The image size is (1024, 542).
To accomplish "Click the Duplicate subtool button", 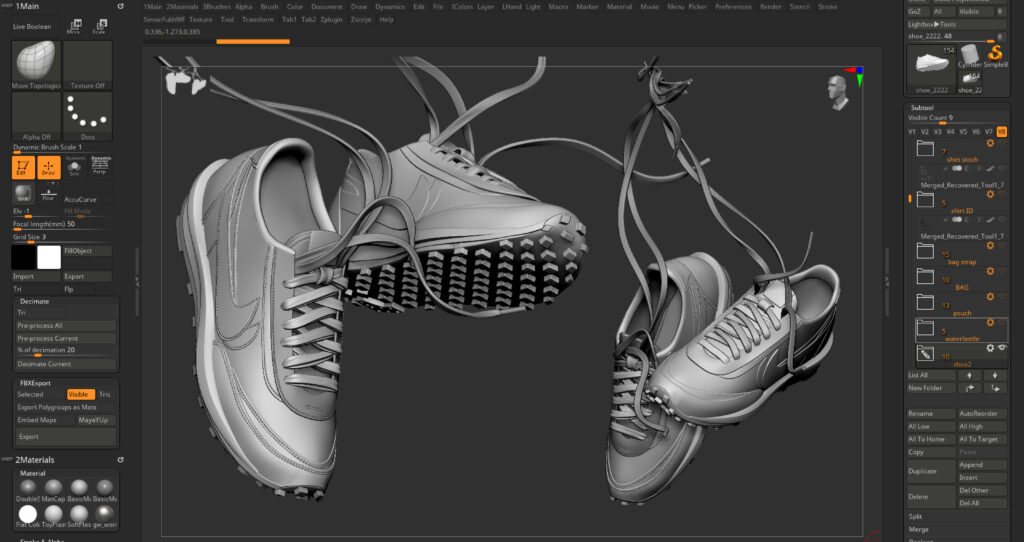I will point(931,471).
